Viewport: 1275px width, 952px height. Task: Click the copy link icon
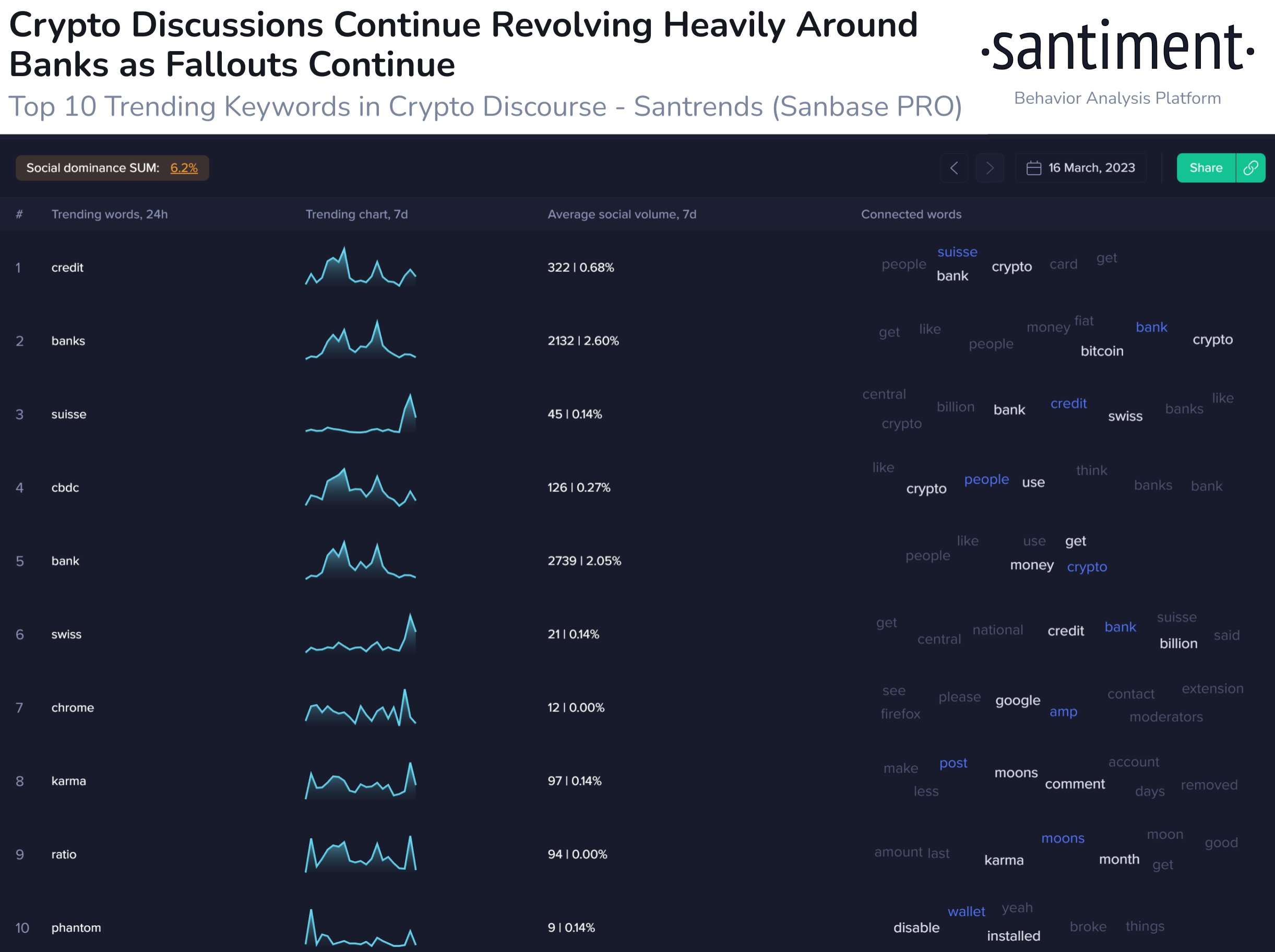(1250, 167)
